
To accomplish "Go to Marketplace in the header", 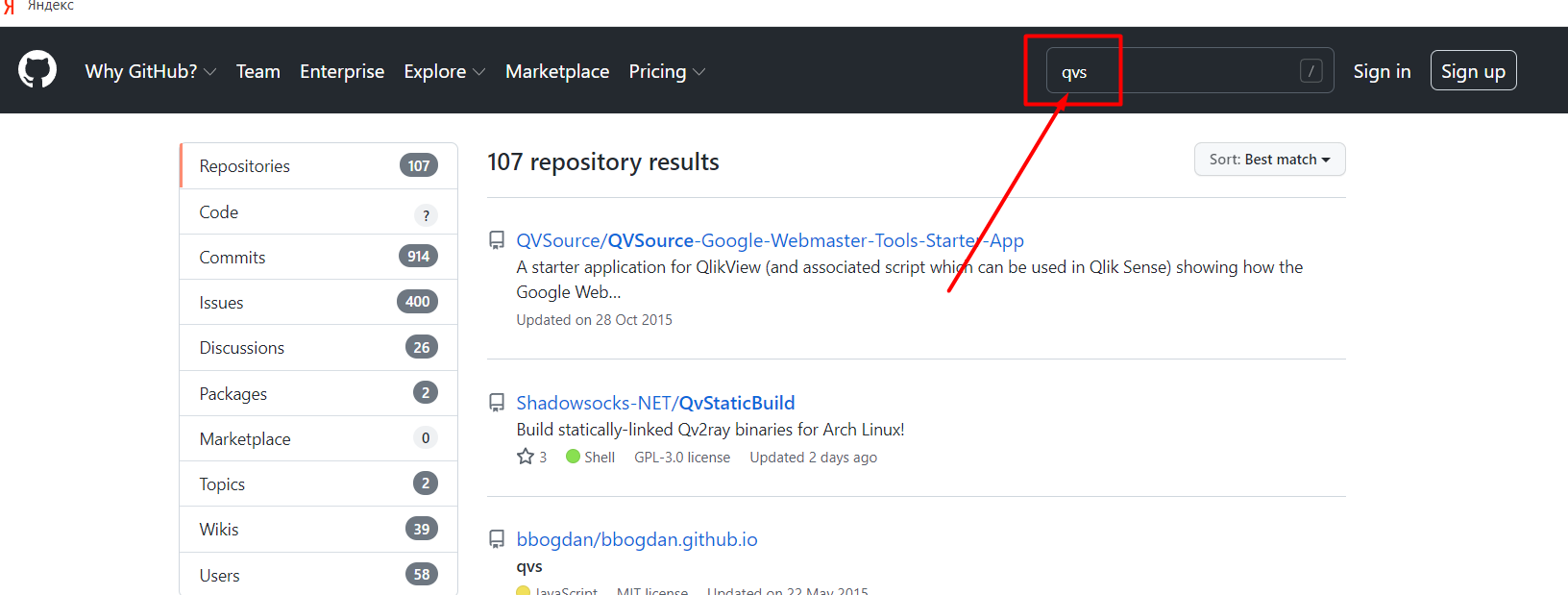I will pyautogui.click(x=557, y=71).
